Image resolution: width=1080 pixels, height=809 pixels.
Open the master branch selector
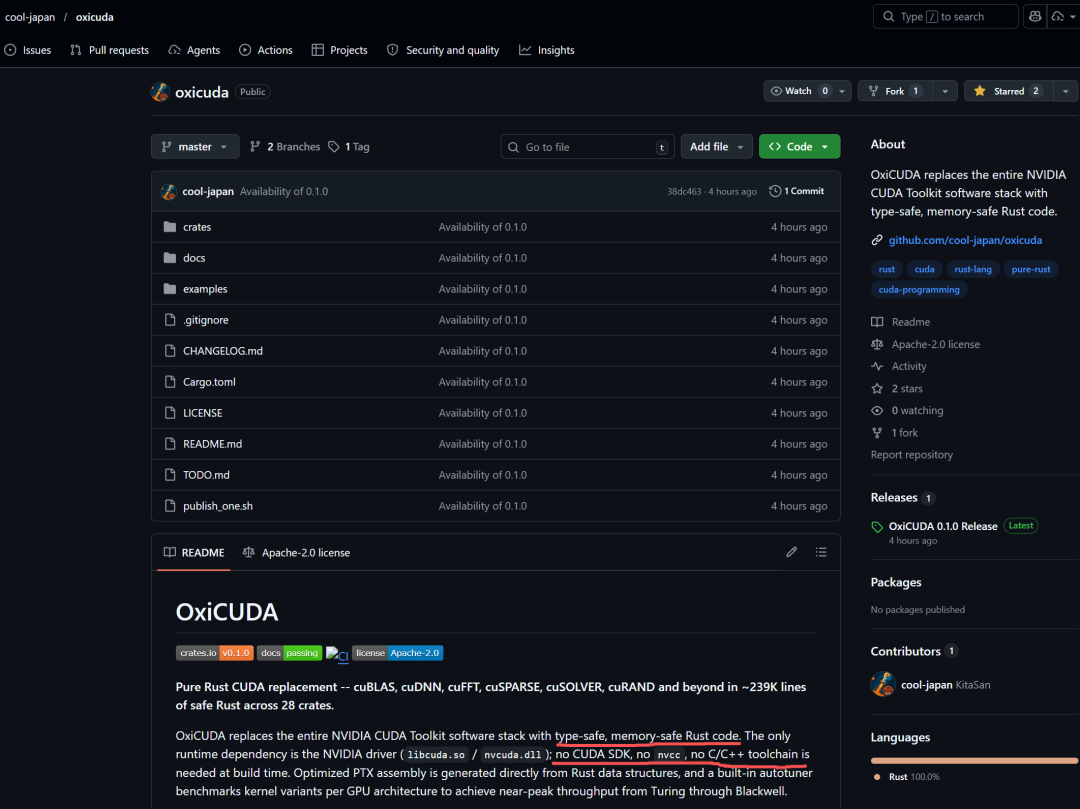[x=195, y=147]
